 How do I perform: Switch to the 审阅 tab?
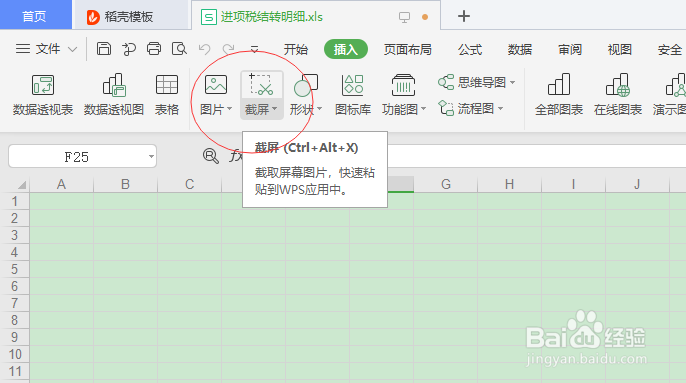(x=570, y=49)
